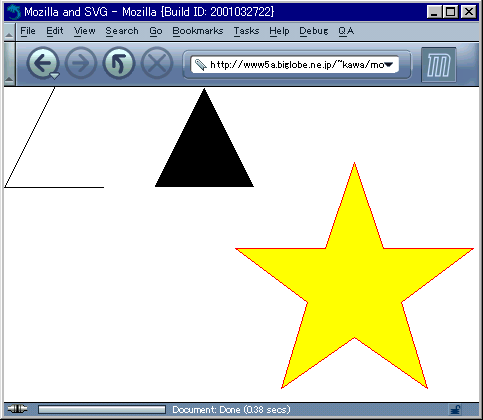Open the Bookmarks menu
This screenshot has height=420, width=483.
pyautogui.click(x=197, y=31)
